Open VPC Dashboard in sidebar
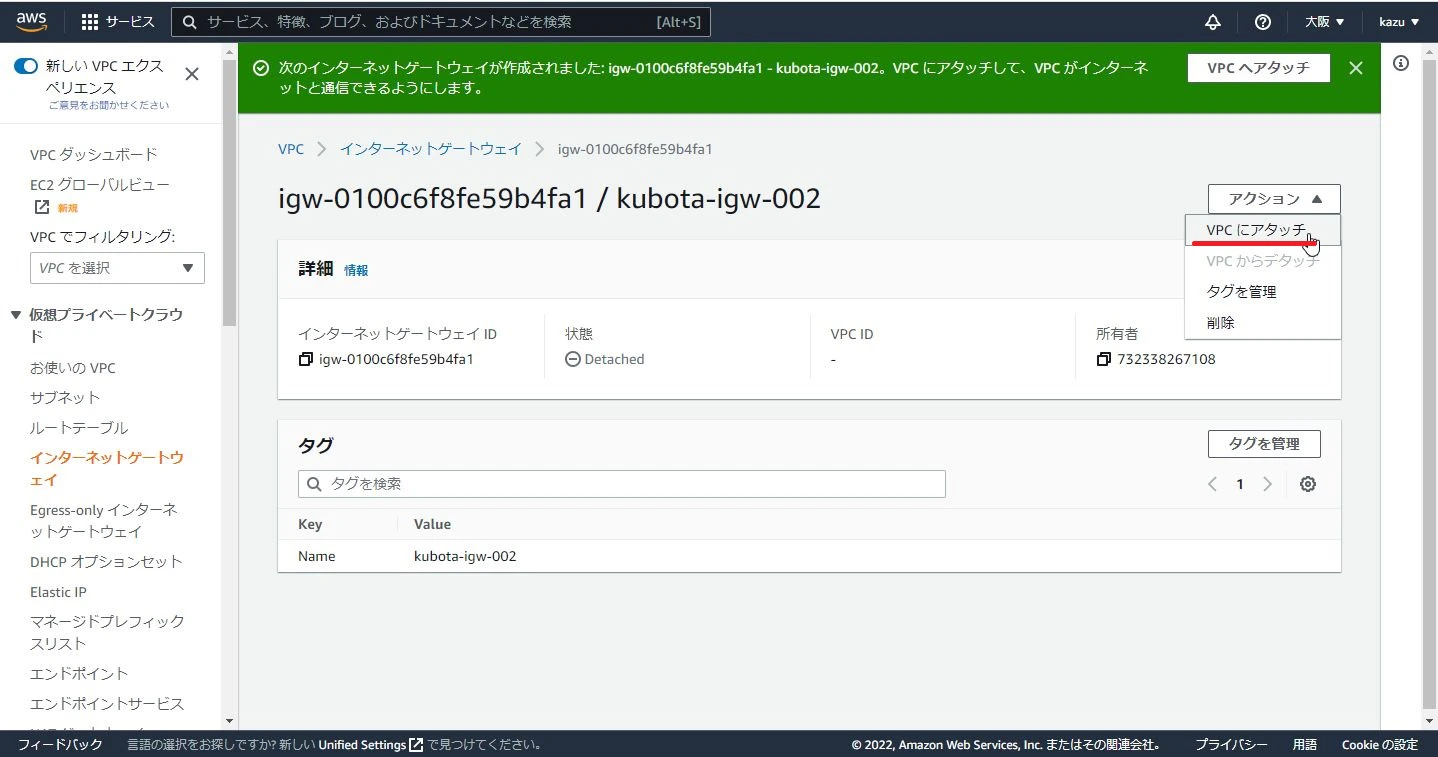Screen dimensions: 1438x757 coord(94,154)
